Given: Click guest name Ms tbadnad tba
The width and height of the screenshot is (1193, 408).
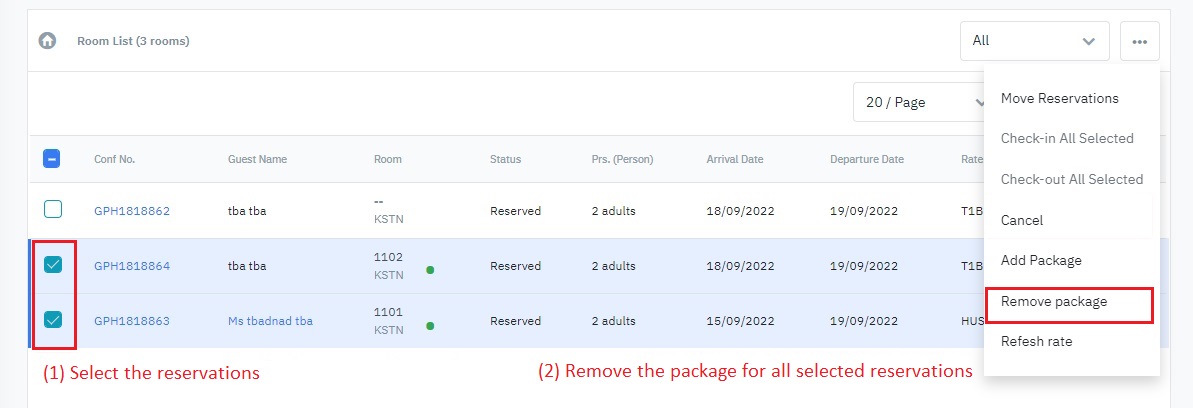Looking at the screenshot, I should (270, 321).
